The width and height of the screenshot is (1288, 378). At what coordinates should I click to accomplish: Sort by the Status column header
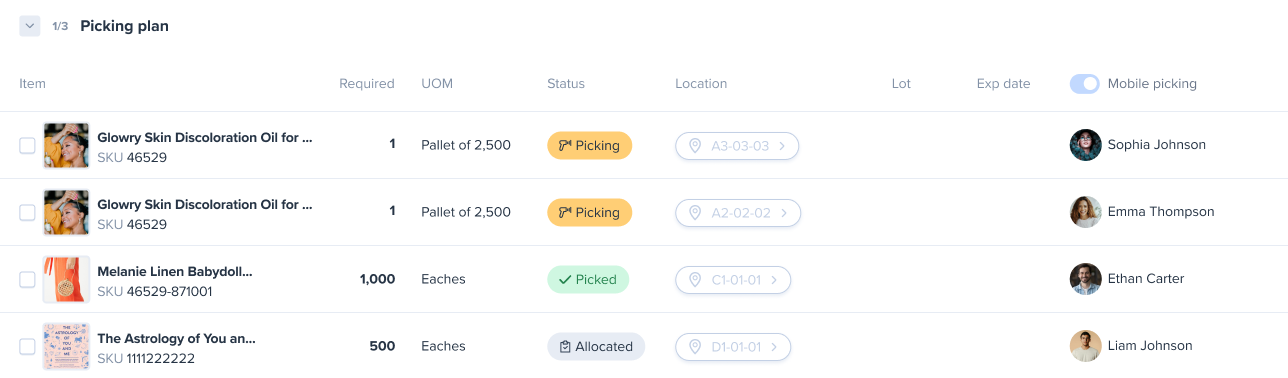[566, 84]
